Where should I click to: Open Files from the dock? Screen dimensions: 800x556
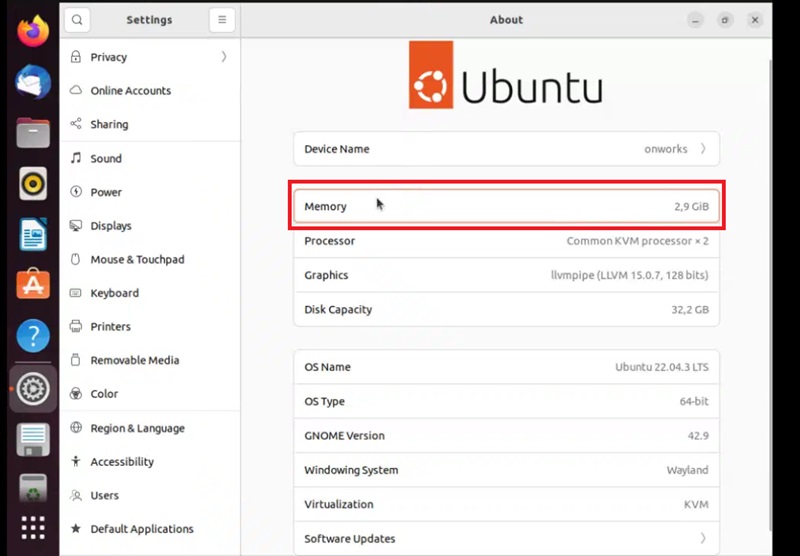(x=33, y=133)
